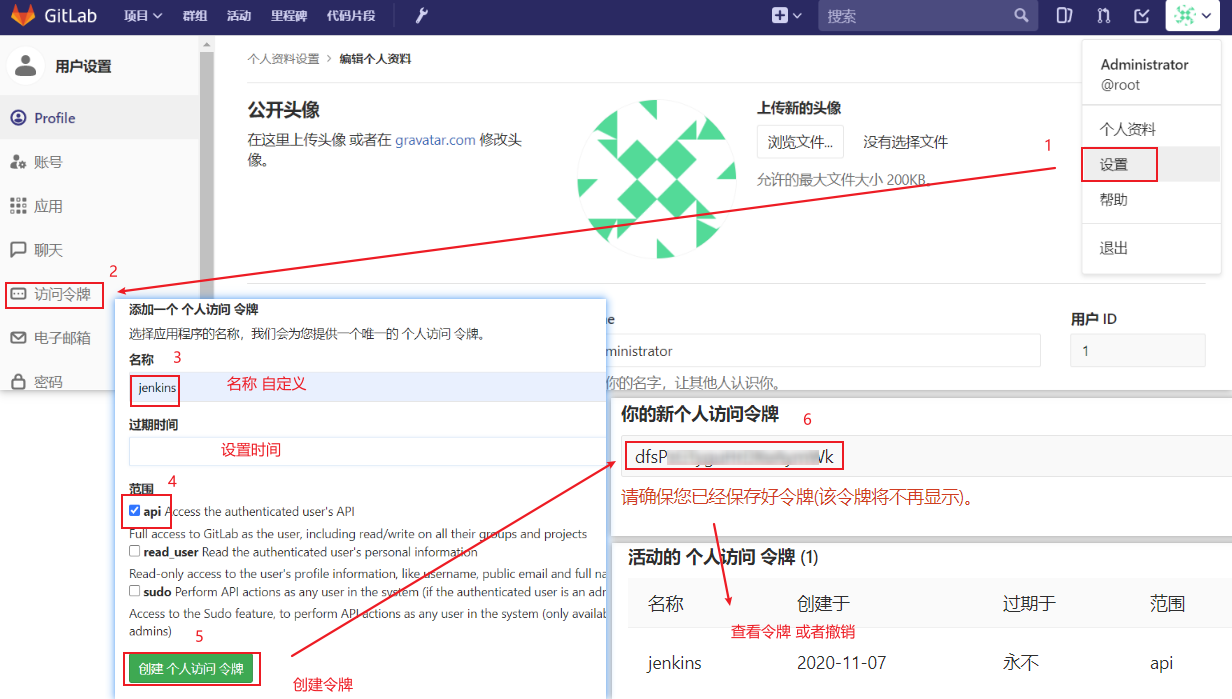Screen dimensions: 1232x699
Task: Enable the read_user scope checkbox
Action: tap(135, 551)
